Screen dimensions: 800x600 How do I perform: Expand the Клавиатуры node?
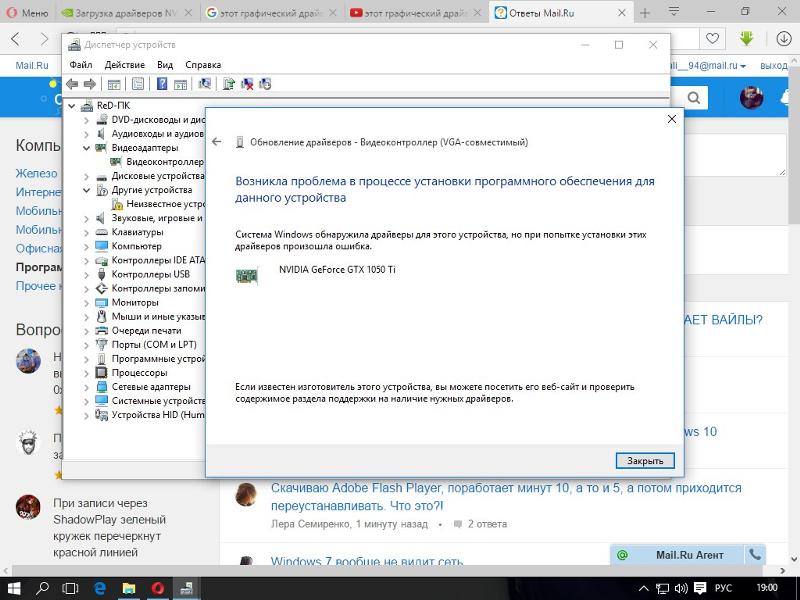86,232
